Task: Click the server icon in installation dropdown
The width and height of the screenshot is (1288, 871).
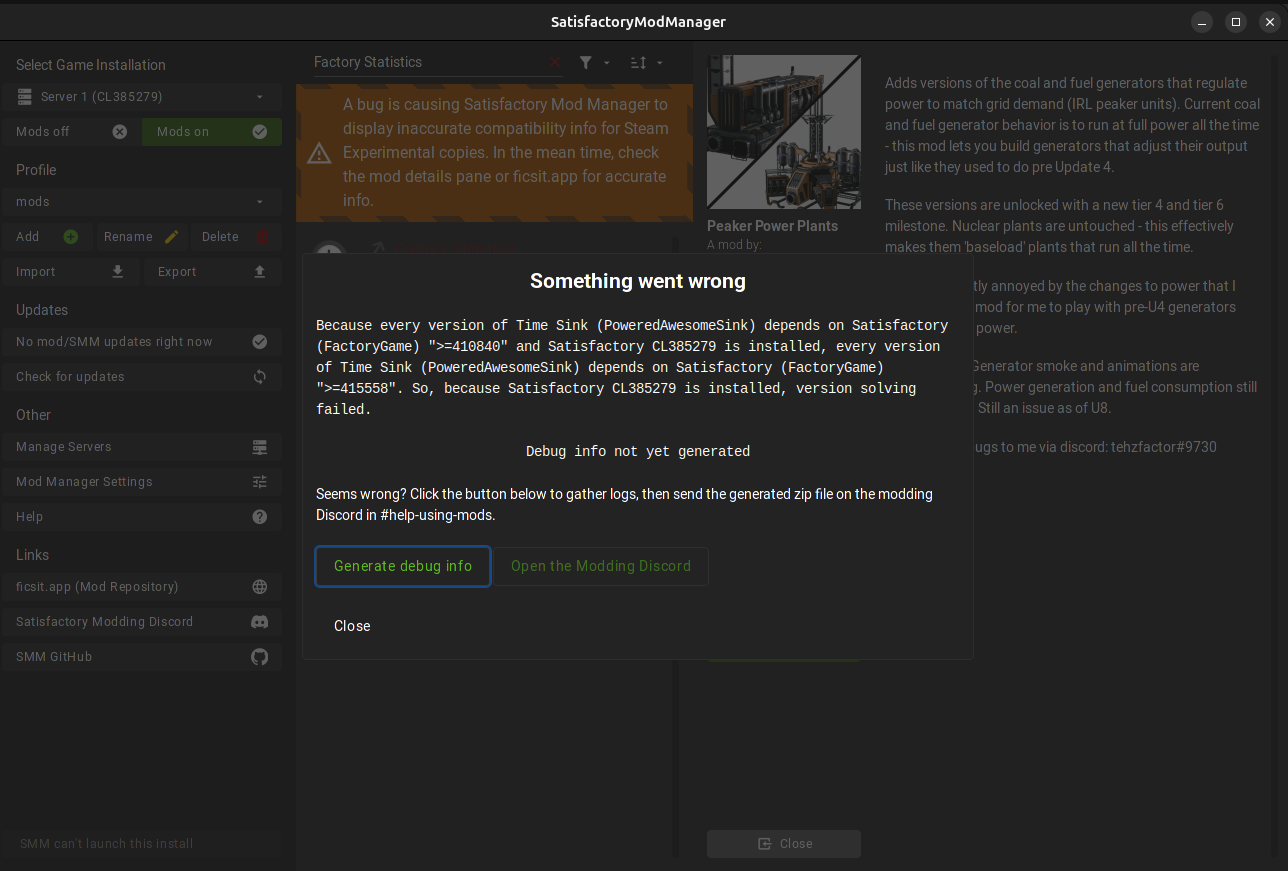Action: [x=25, y=97]
